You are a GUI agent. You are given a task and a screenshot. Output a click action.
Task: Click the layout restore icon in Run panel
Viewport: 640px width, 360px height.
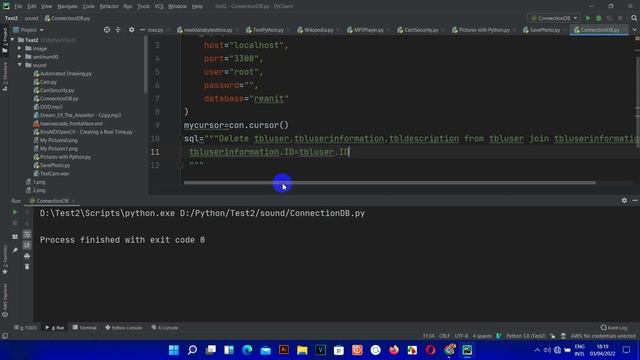pos(15,237)
